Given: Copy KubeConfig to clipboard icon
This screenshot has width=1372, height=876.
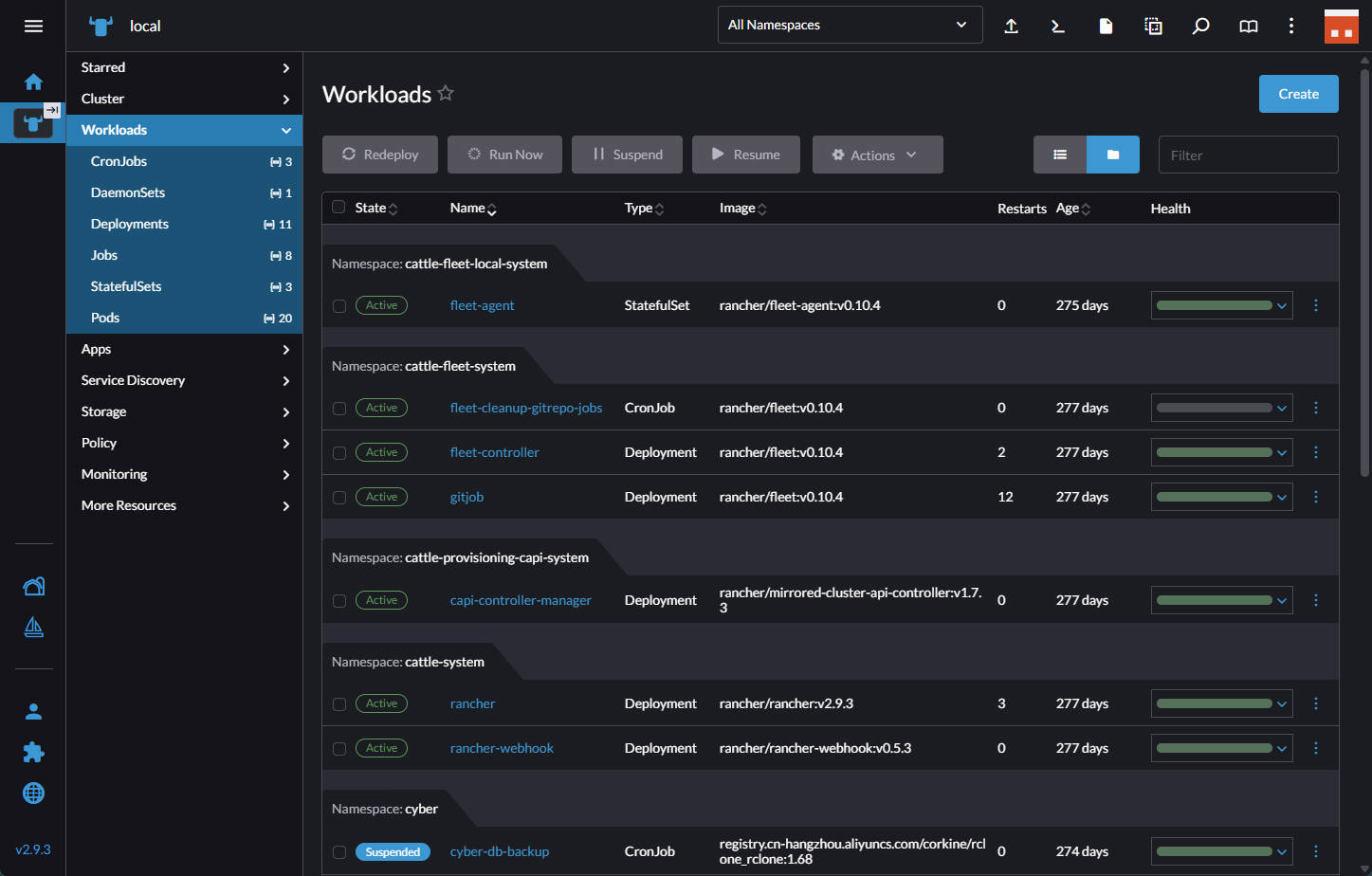Looking at the screenshot, I should (1153, 26).
